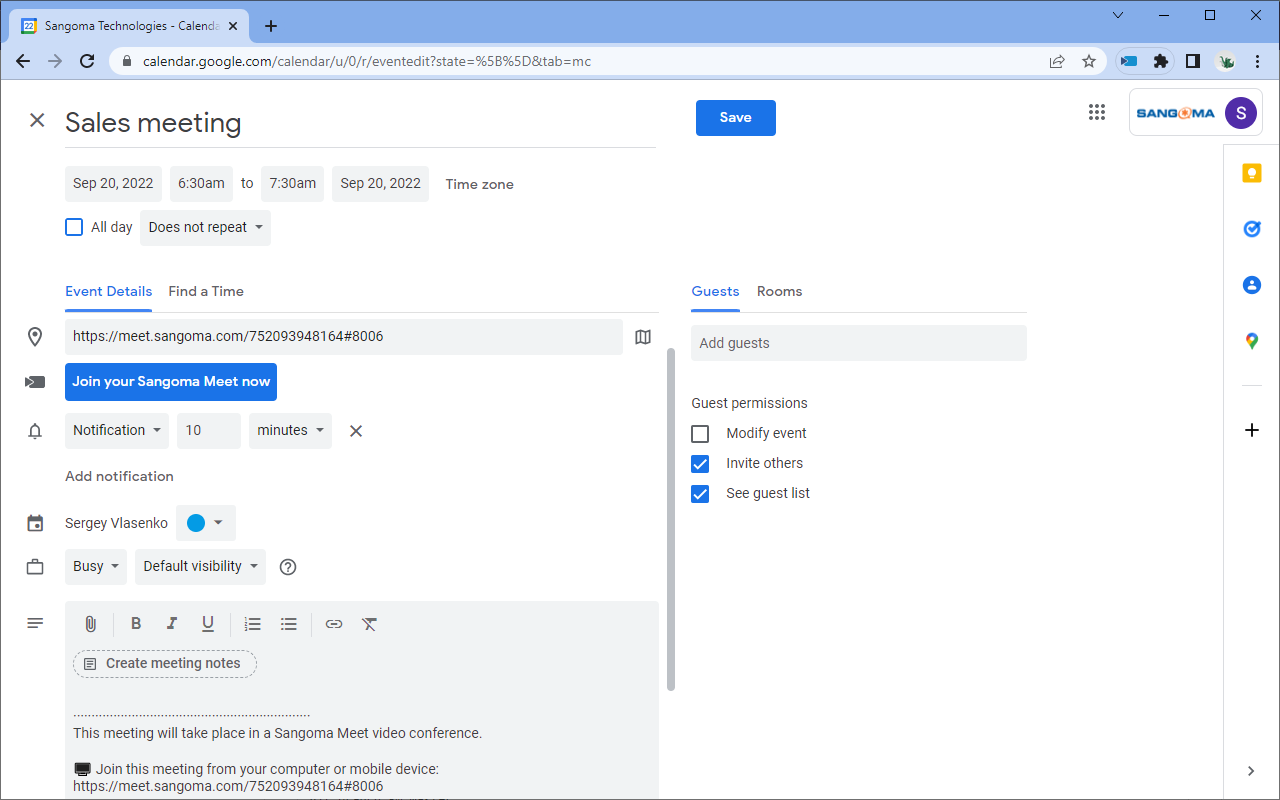Image resolution: width=1280 pixels, height=800 pixels.
Task: Edit the Sales meeting title field
Action: pyautogui.click(x=360, y=123)
